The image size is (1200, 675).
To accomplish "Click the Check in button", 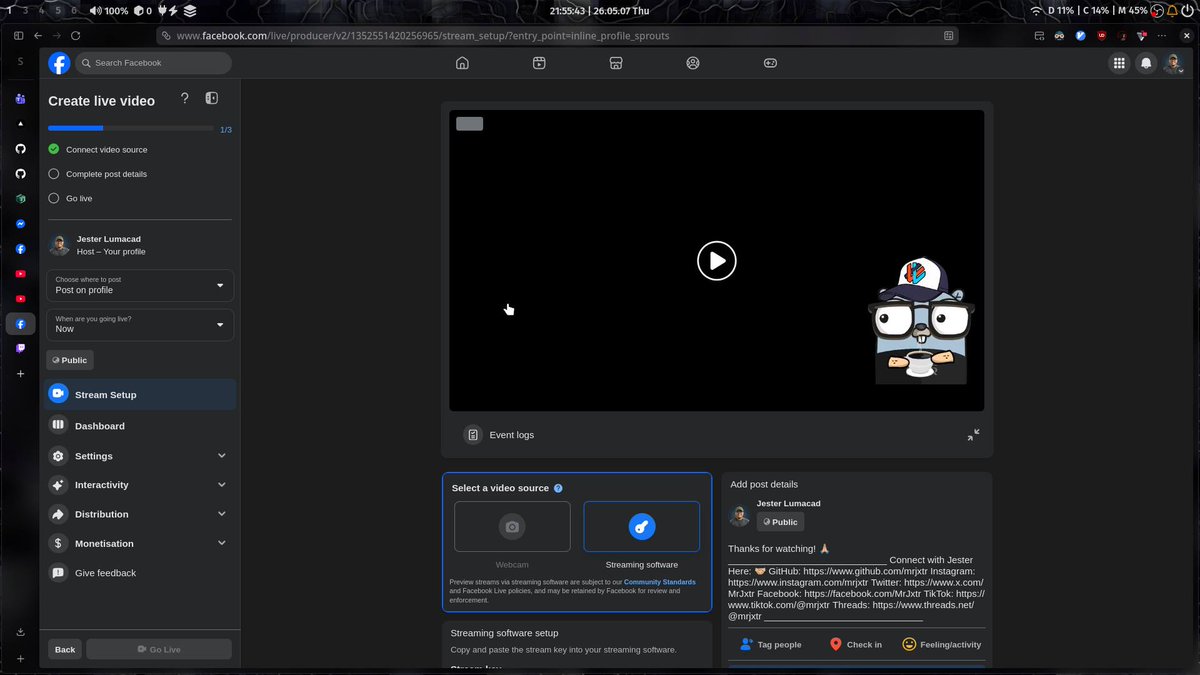I will [x=856, y=644].
